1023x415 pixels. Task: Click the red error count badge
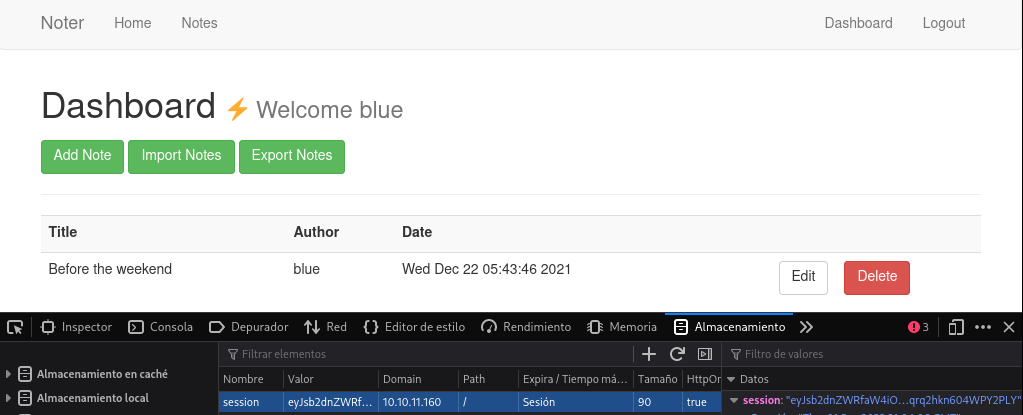click(918, 327)
